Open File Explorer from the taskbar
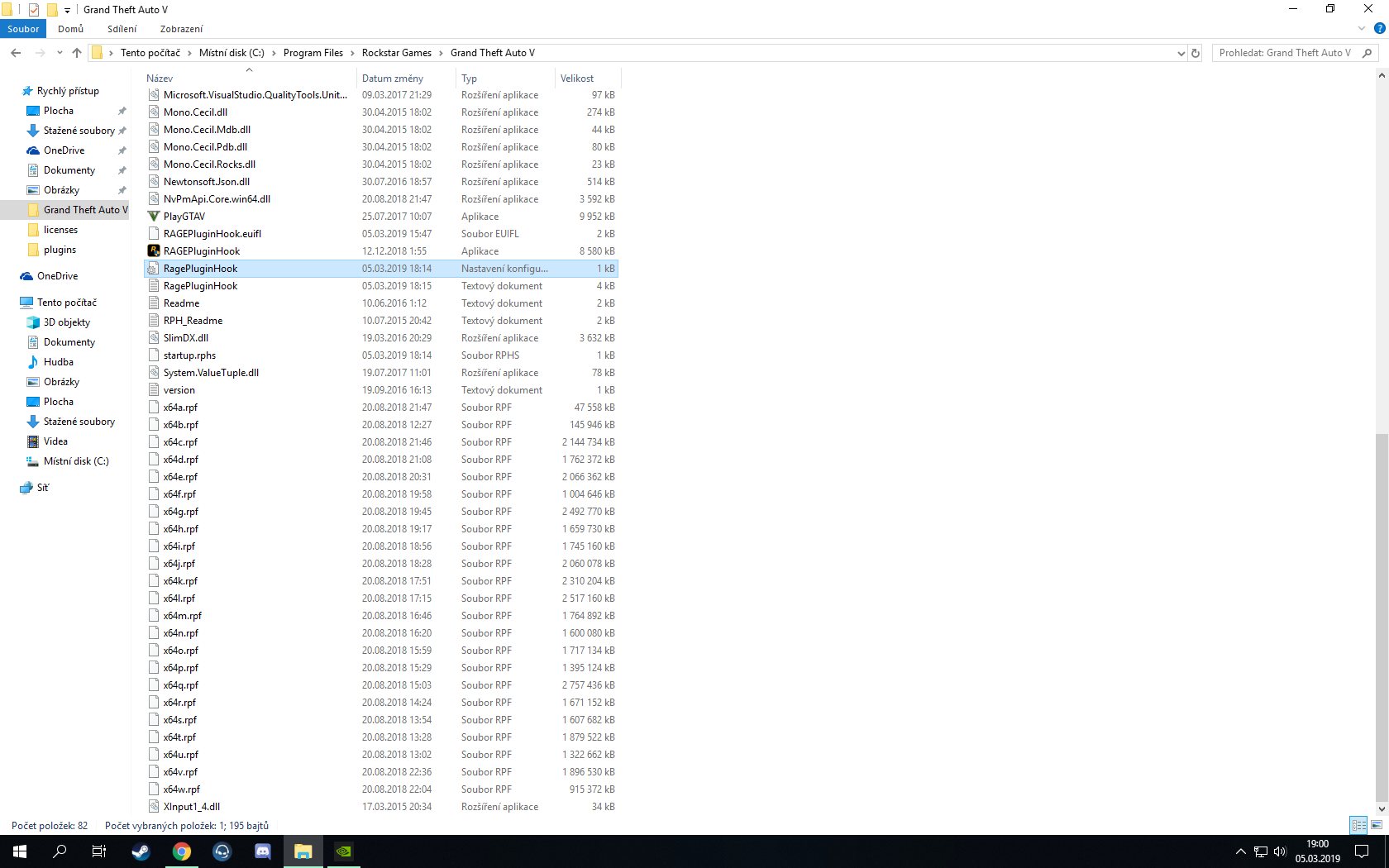The width and height of the screenshot is (1389, 868). [x=303, y=851]
